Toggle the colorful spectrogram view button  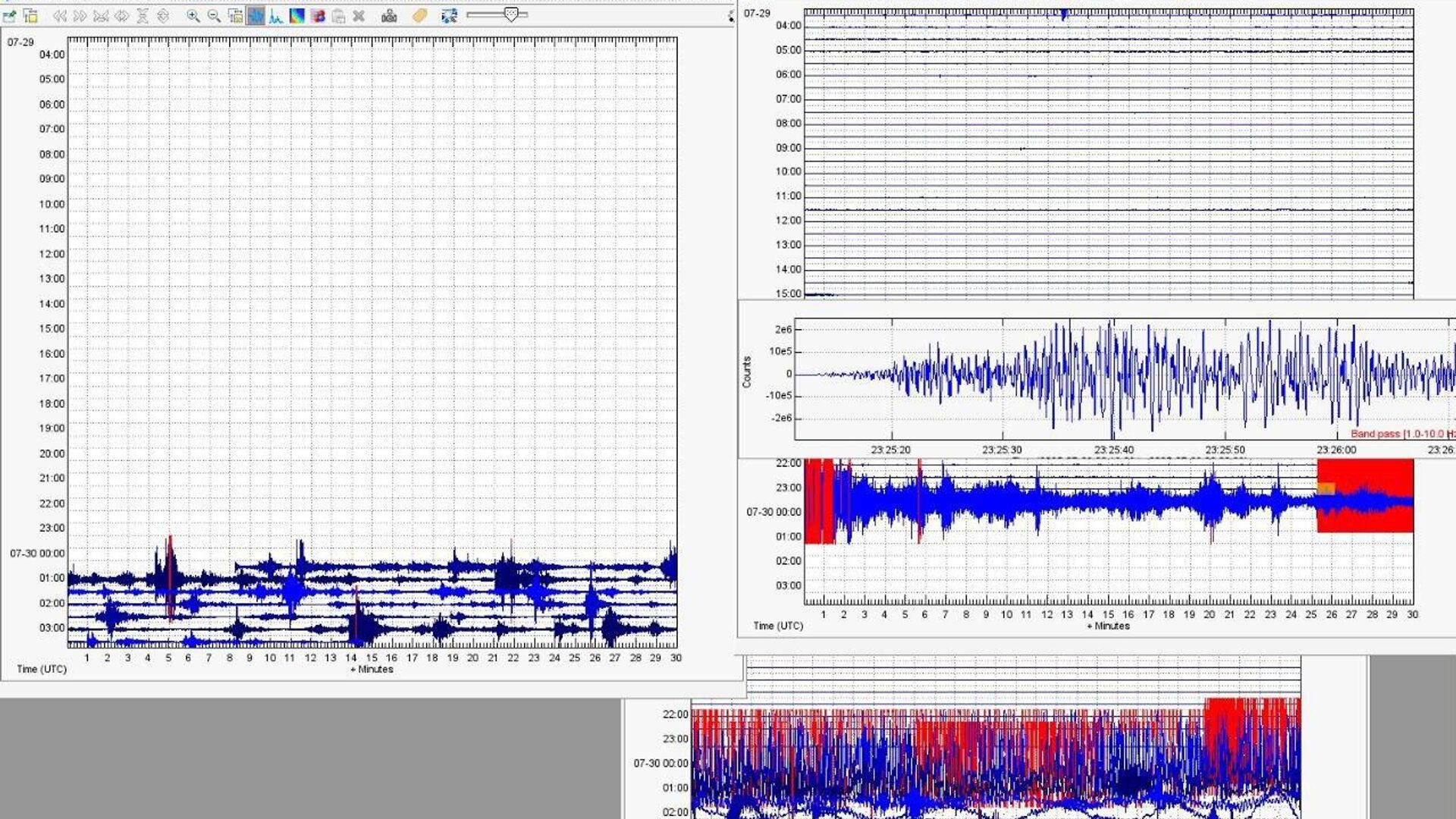(297, 16)
